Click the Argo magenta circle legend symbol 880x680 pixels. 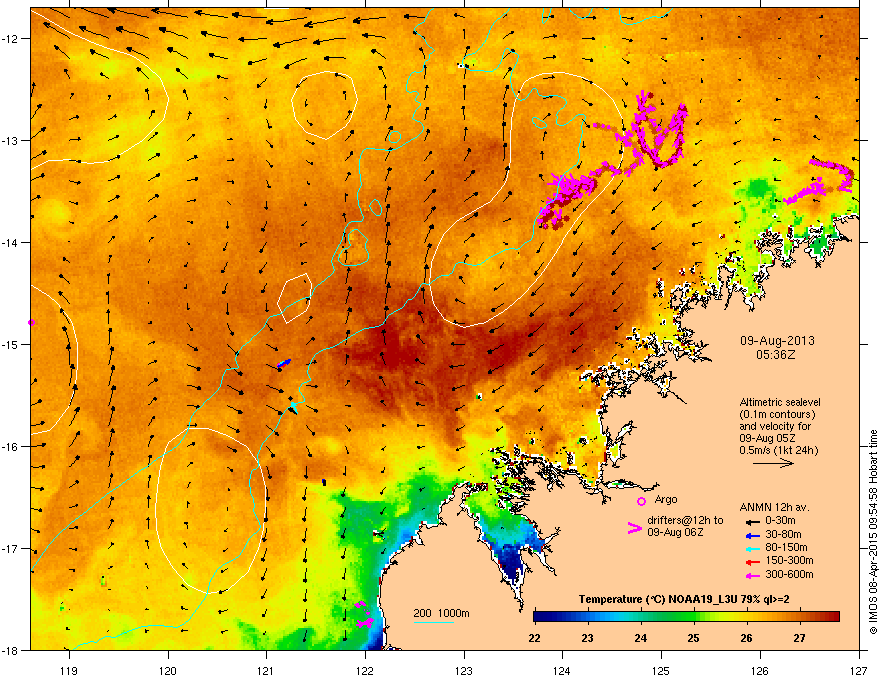coord(641,501)
